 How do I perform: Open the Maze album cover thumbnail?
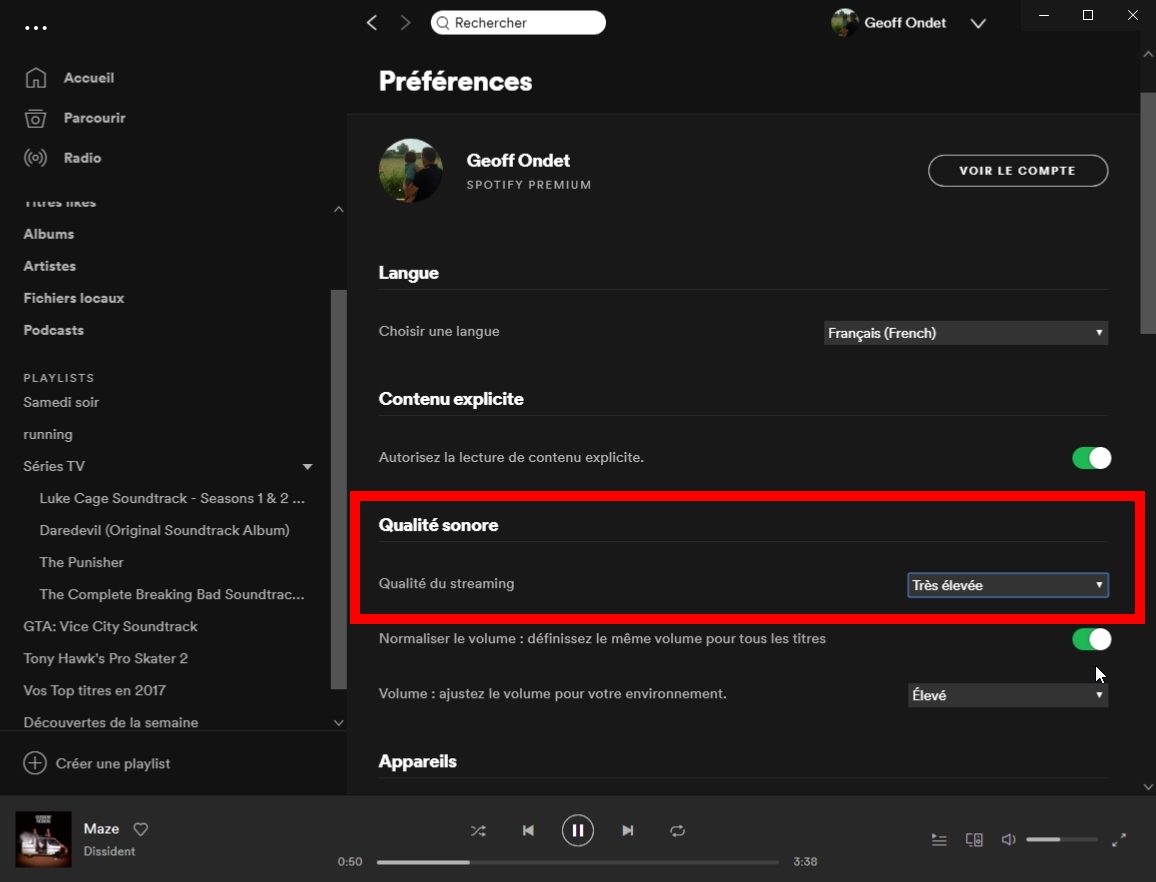pyautogui.click(x=43, y=839)
